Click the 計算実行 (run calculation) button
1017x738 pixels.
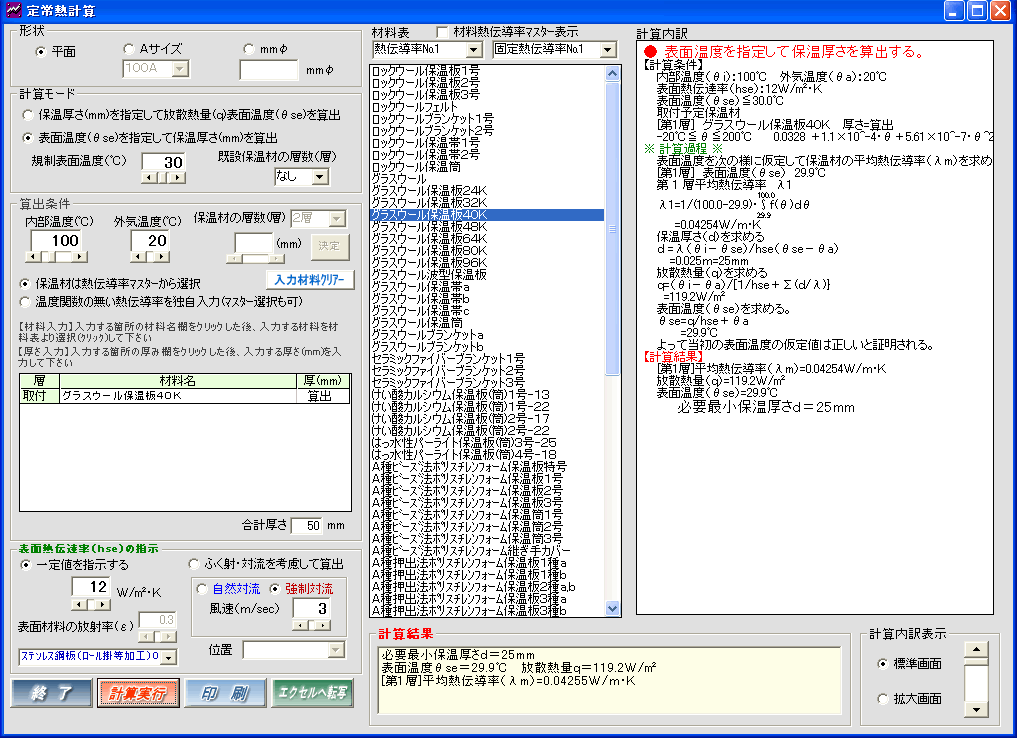[137, 692]
